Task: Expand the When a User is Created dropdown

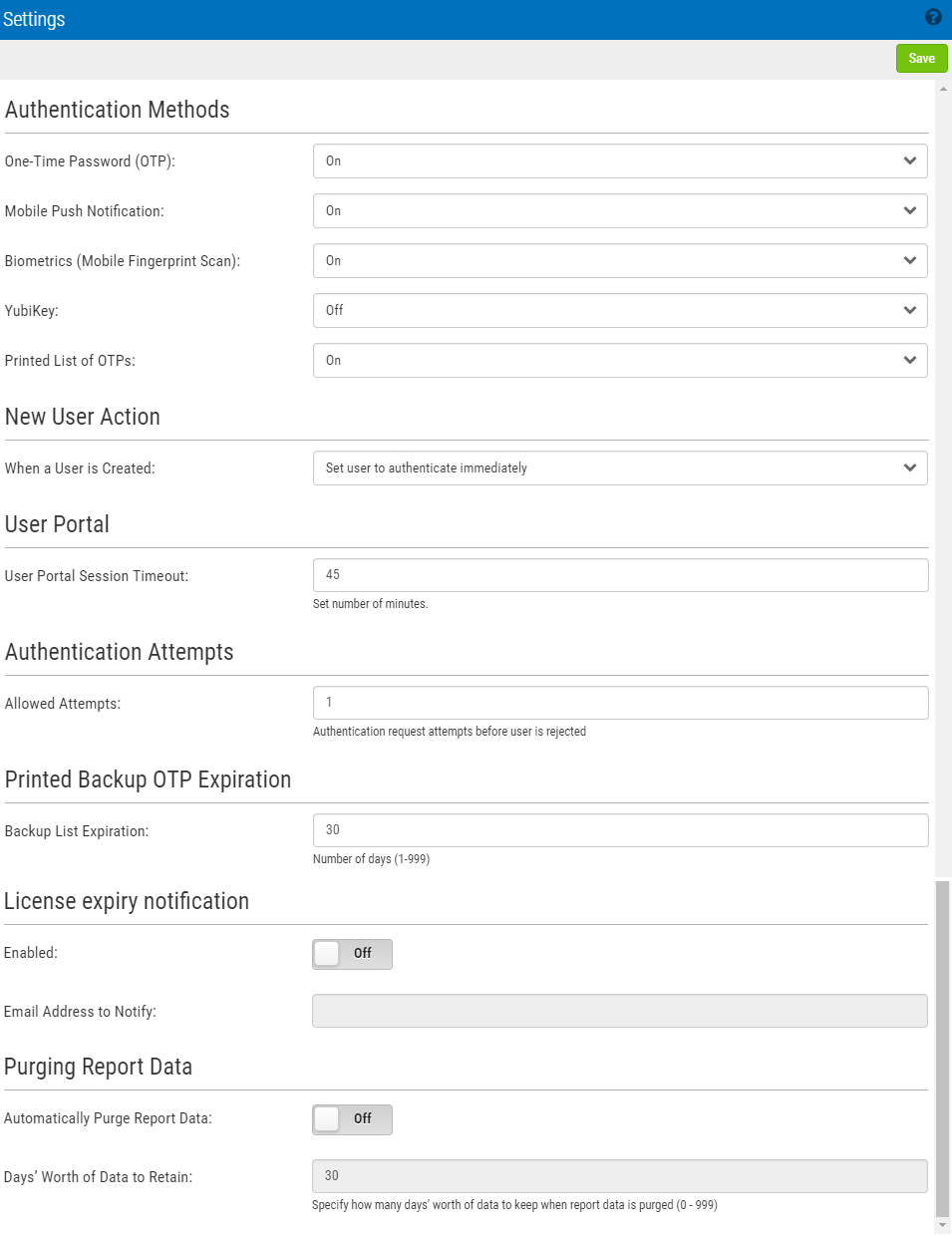Action: pyautogui.click(x=620, y=468)
